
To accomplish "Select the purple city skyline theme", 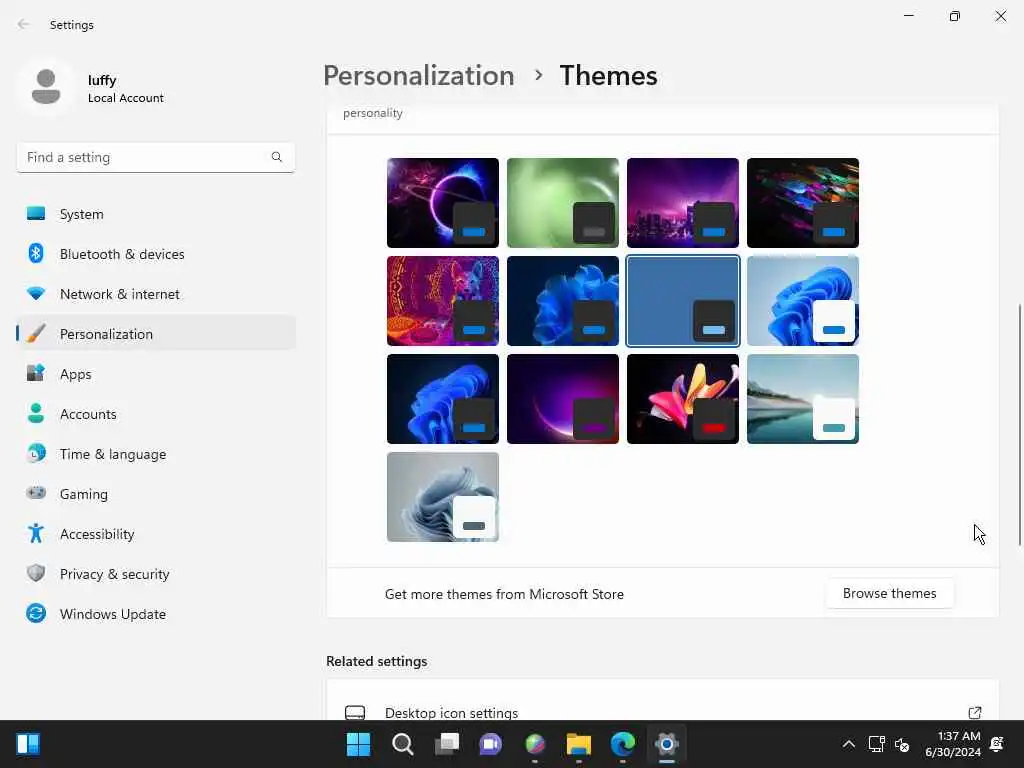I will [x=682, y=202].
